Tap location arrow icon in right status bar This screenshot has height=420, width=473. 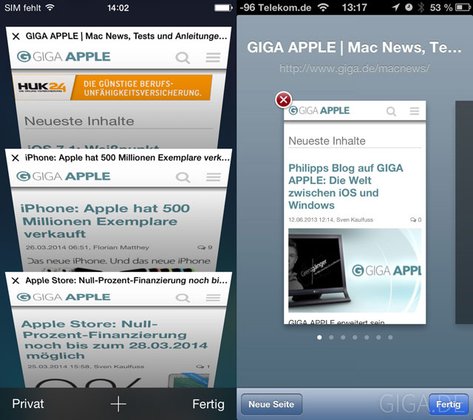click(x=396, y=7)
